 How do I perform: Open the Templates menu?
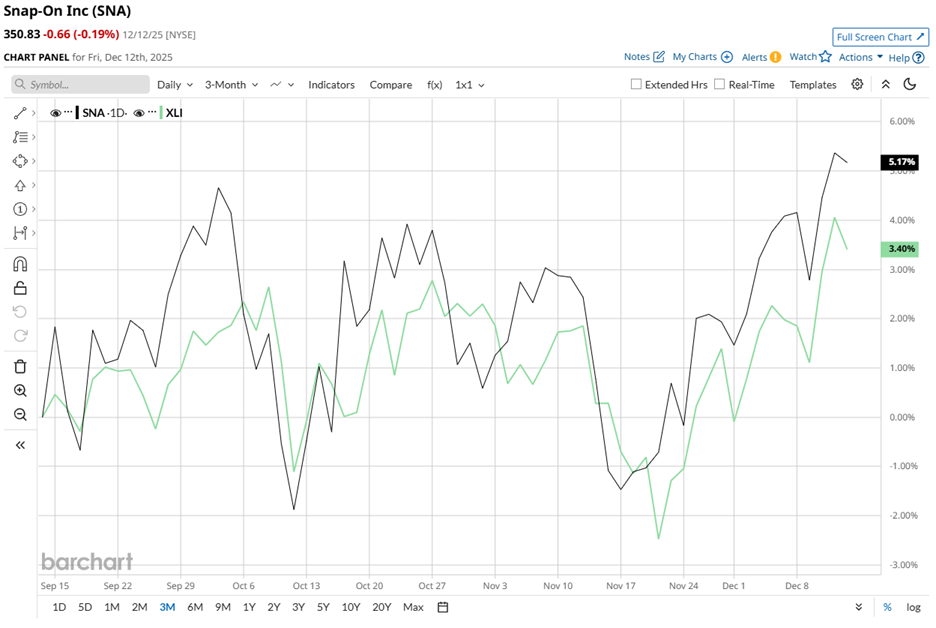813,85
